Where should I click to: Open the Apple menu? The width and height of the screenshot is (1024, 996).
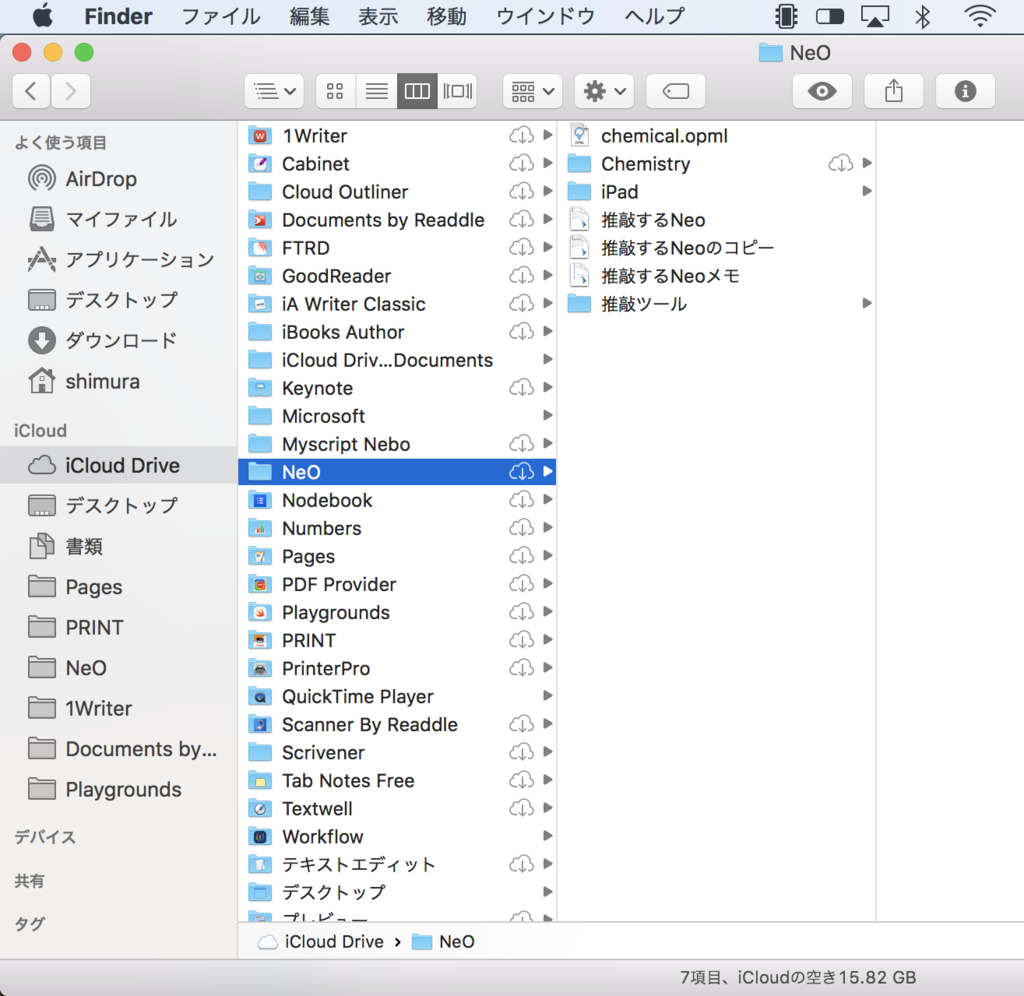[x=43, y=16]
